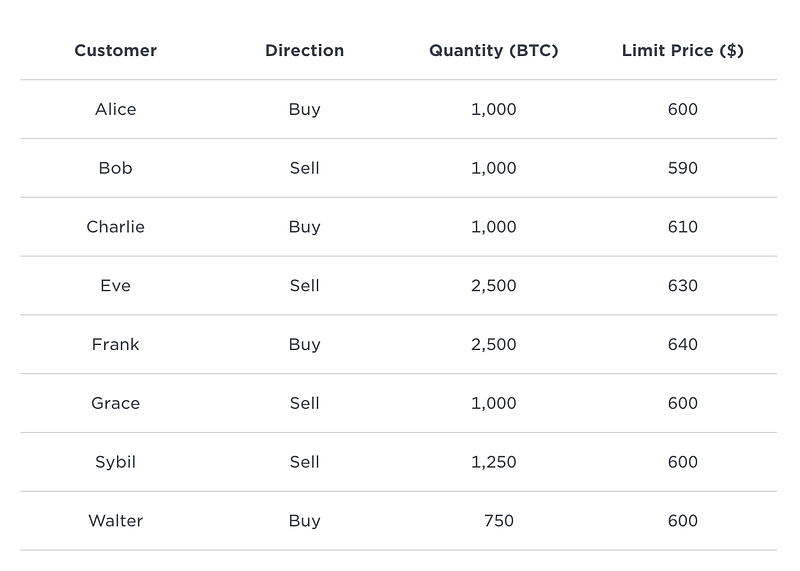800x571 pixels.
Task: Click the Direction column header
Action: (x=304, y=50)
